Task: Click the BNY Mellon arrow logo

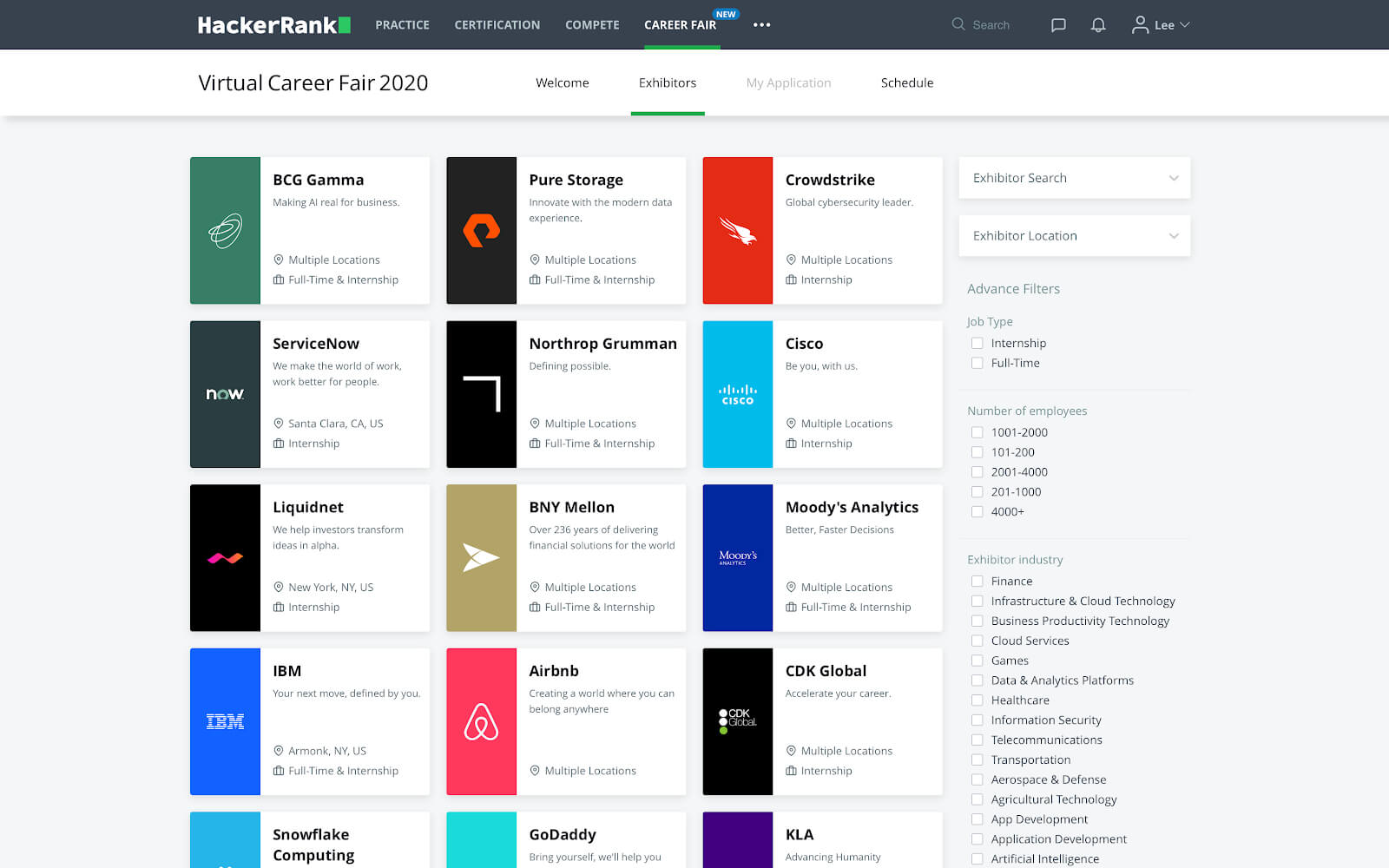Action: click(481, 557)
